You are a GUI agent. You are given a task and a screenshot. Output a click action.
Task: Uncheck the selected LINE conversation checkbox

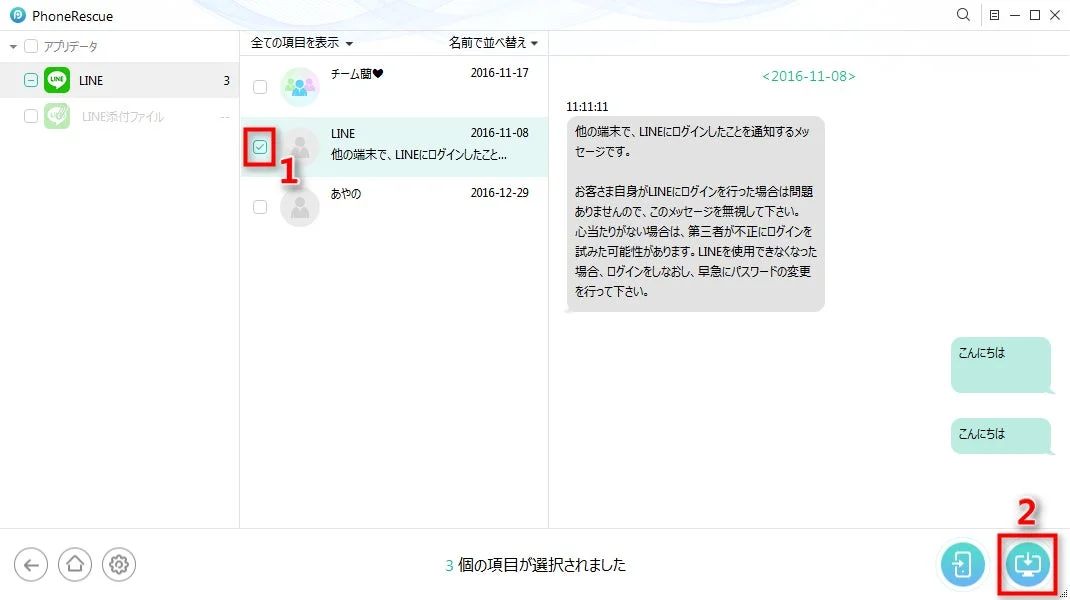point(260,147)
